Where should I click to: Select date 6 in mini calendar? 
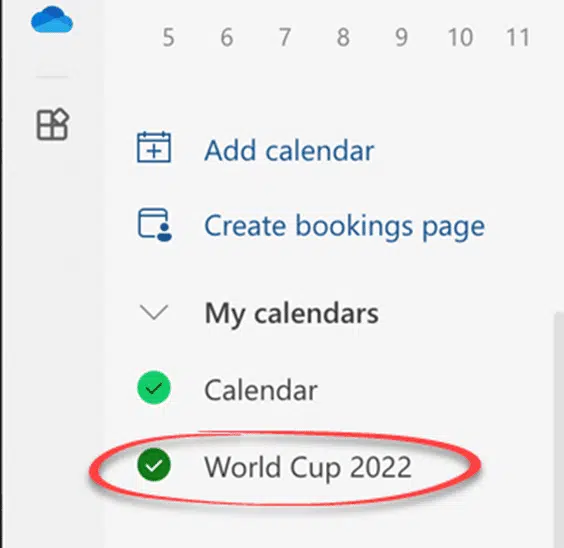pyautogui.click(x=227, y=37)
